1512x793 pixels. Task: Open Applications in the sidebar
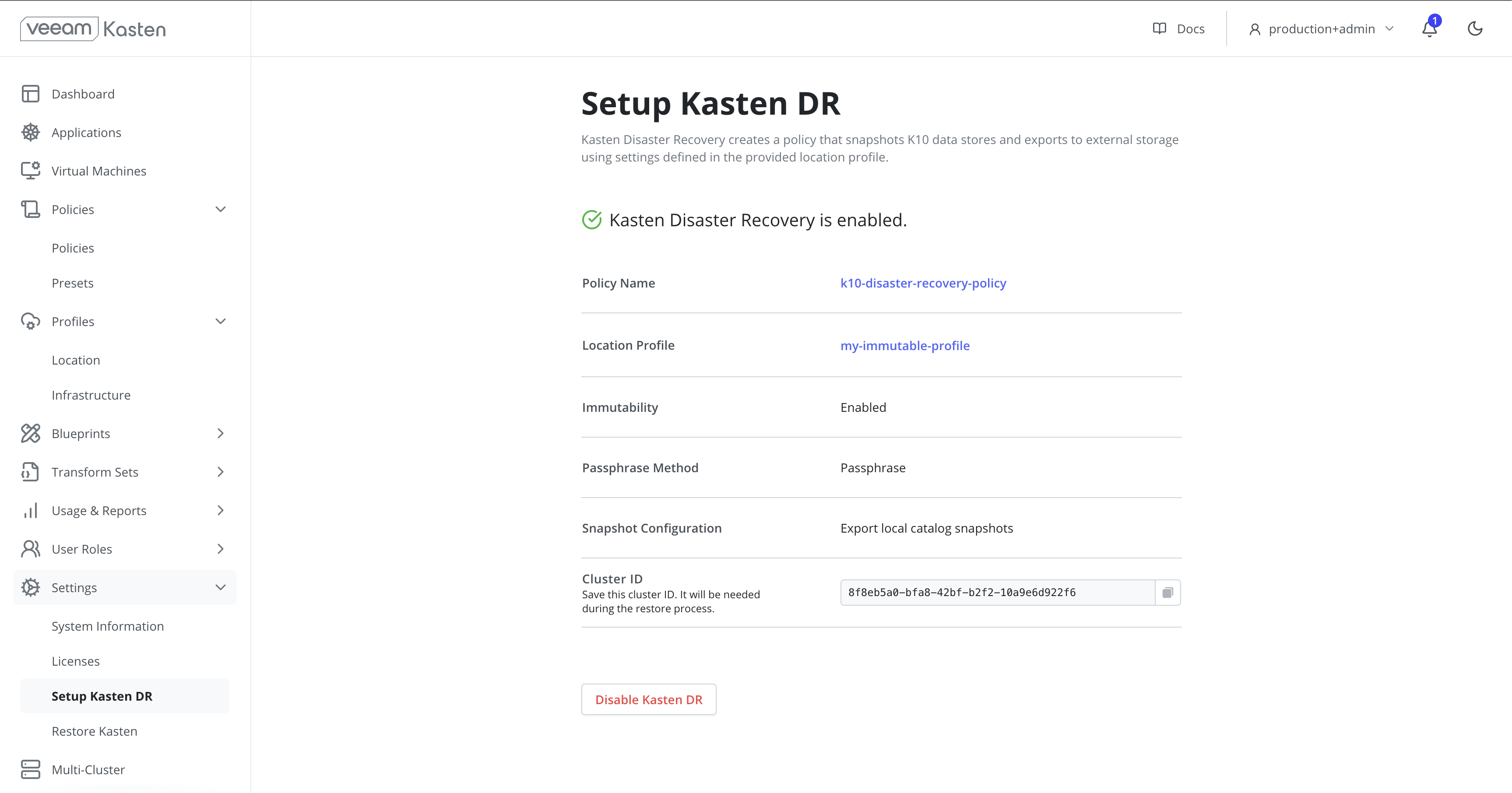coord(86,133)
